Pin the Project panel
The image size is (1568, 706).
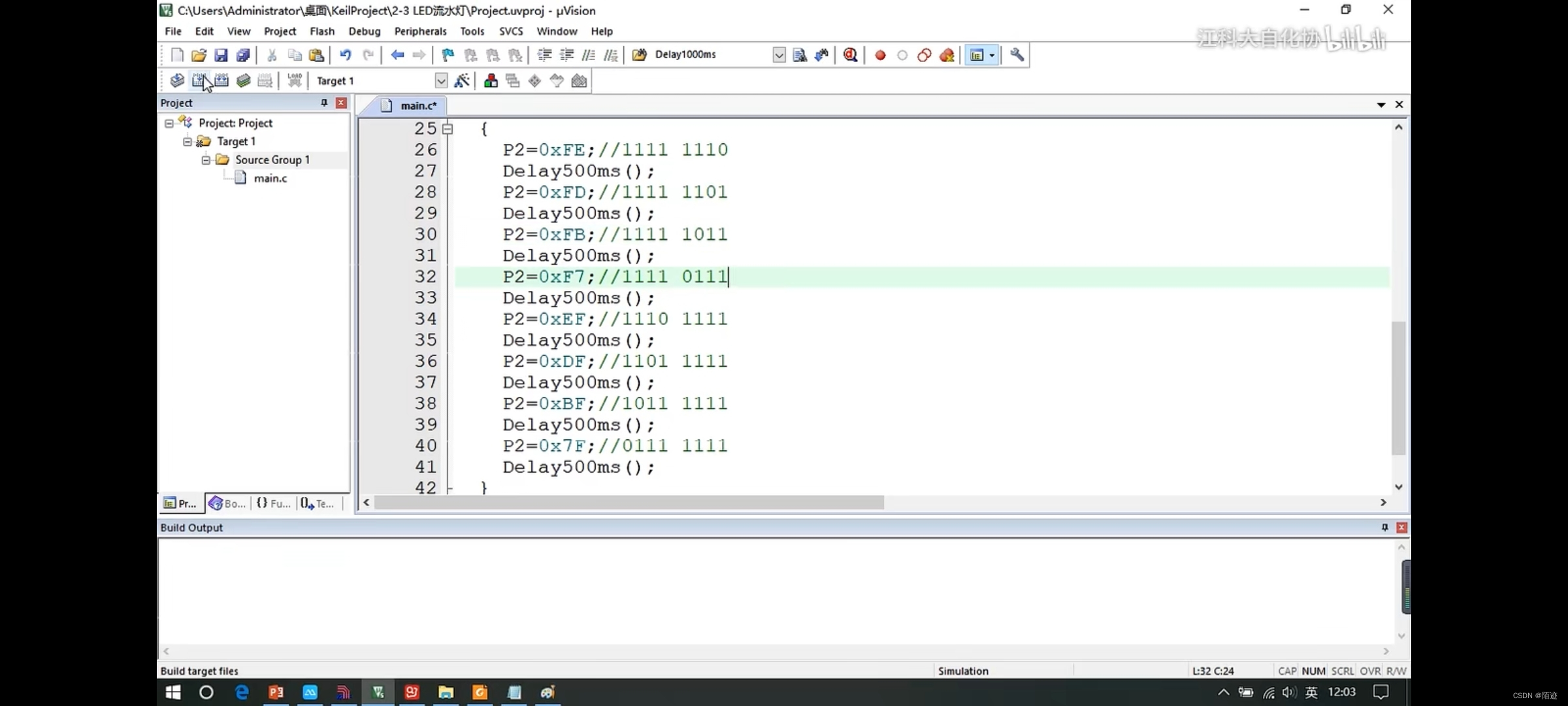324,103
